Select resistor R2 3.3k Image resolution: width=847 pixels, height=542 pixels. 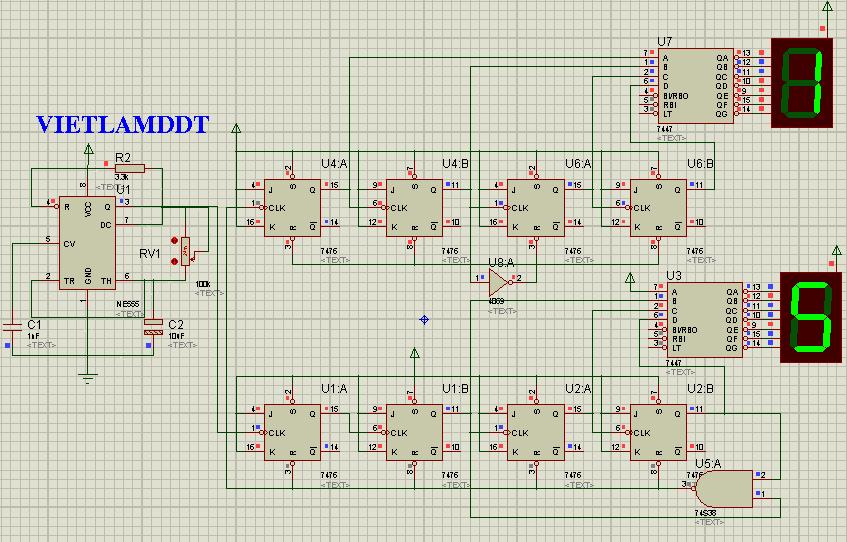[130, 168]
